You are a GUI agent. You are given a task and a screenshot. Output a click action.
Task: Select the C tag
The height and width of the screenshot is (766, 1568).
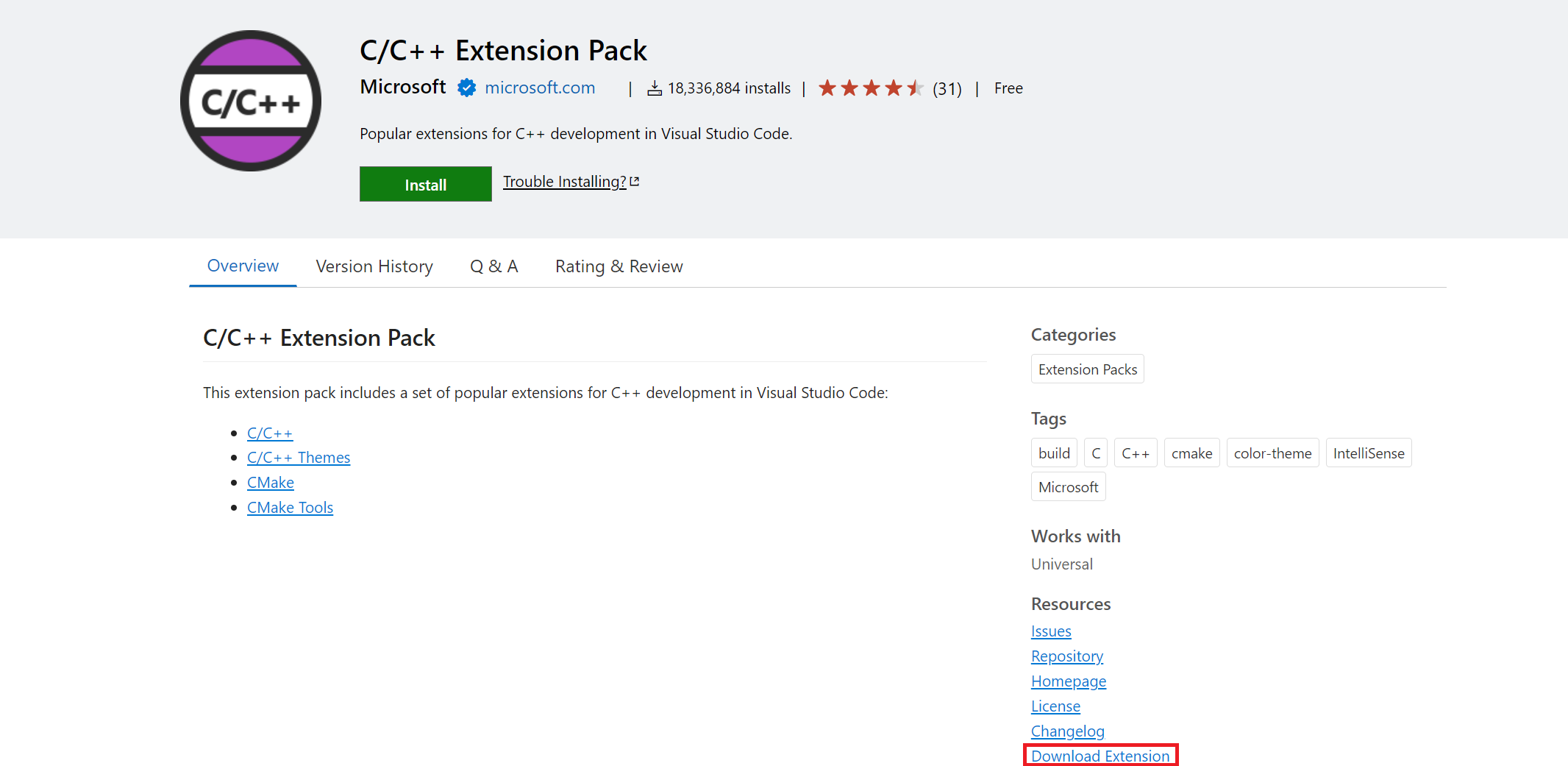[1096, 453]
